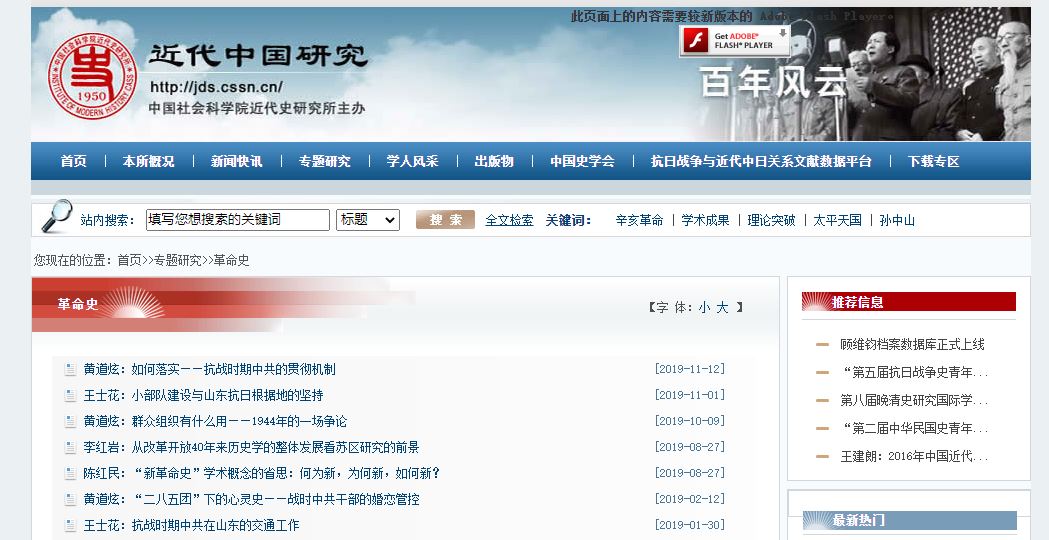Click document icon beside 小部队建设 article
This screenshot has width=1049, height=540.
coord(70,395)
